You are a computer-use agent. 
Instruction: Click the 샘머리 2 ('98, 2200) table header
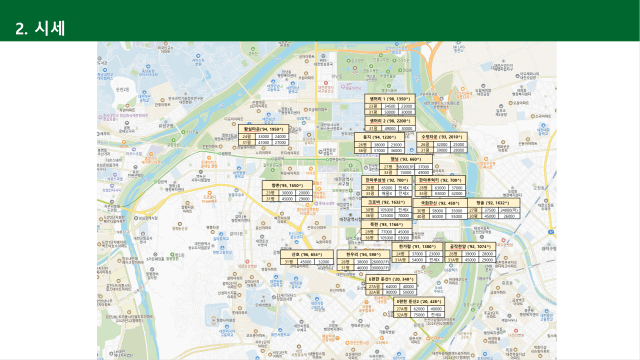[389, 121]
